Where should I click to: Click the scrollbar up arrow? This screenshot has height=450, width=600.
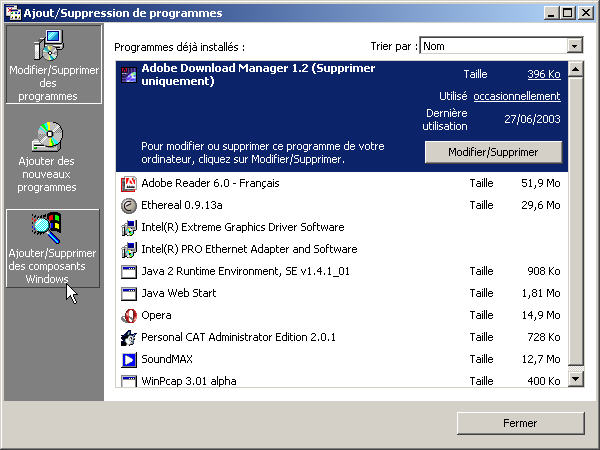(576, 69)
